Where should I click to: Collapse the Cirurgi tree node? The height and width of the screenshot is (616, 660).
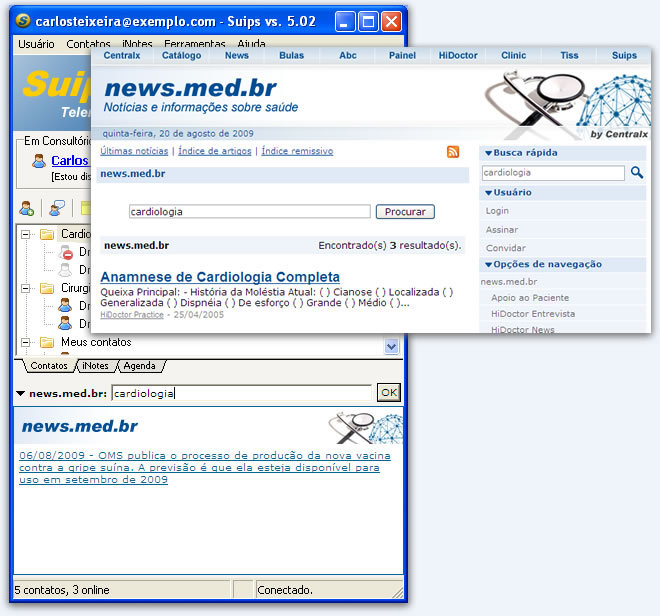pyautogui.click(x=26, y=288)
